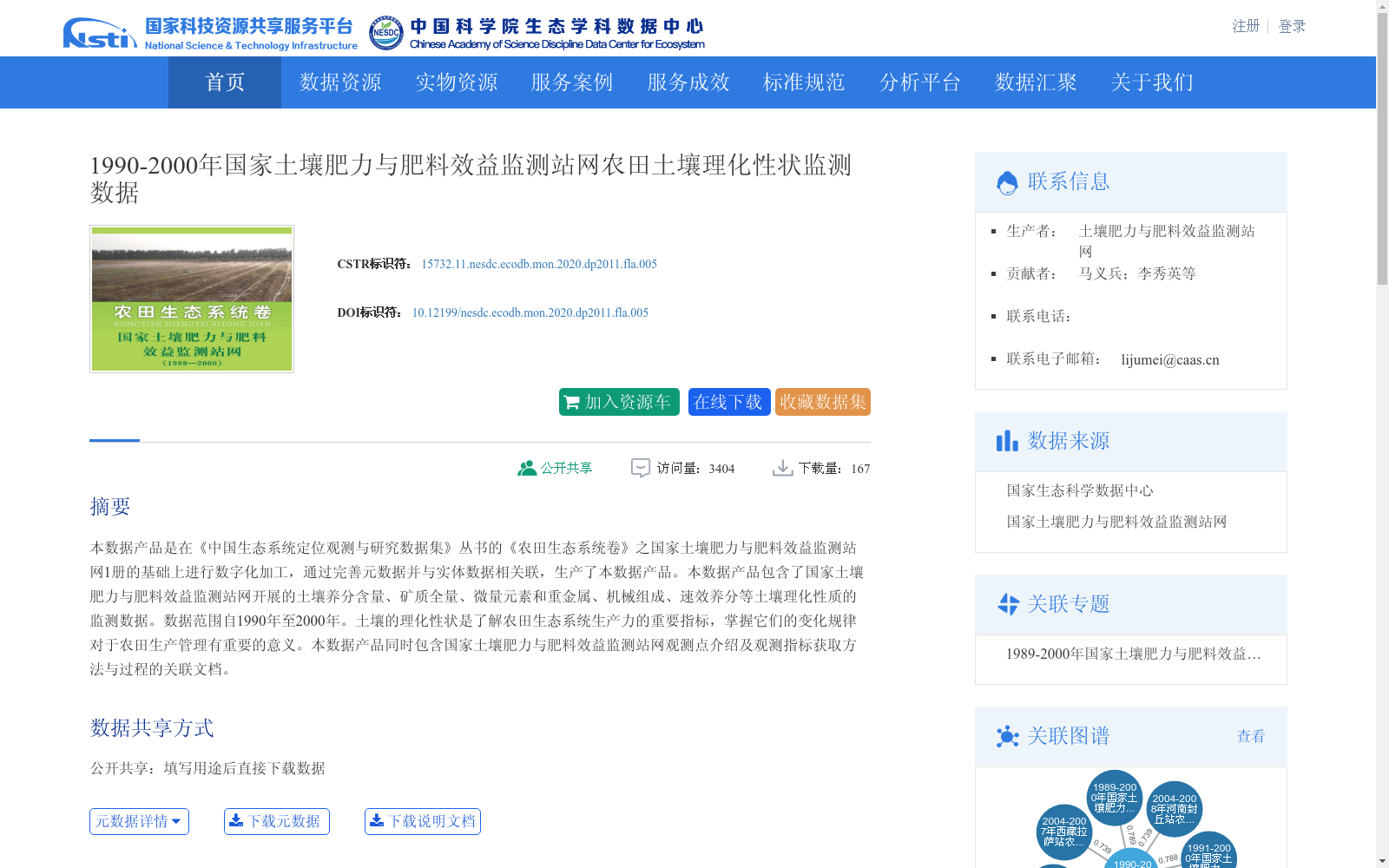Click the 马义兵；李秀英等 contributor text

click(1137, 273)
